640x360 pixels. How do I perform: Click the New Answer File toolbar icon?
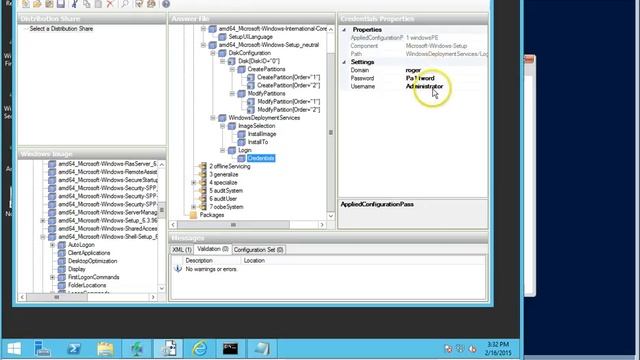click(26, 4)
